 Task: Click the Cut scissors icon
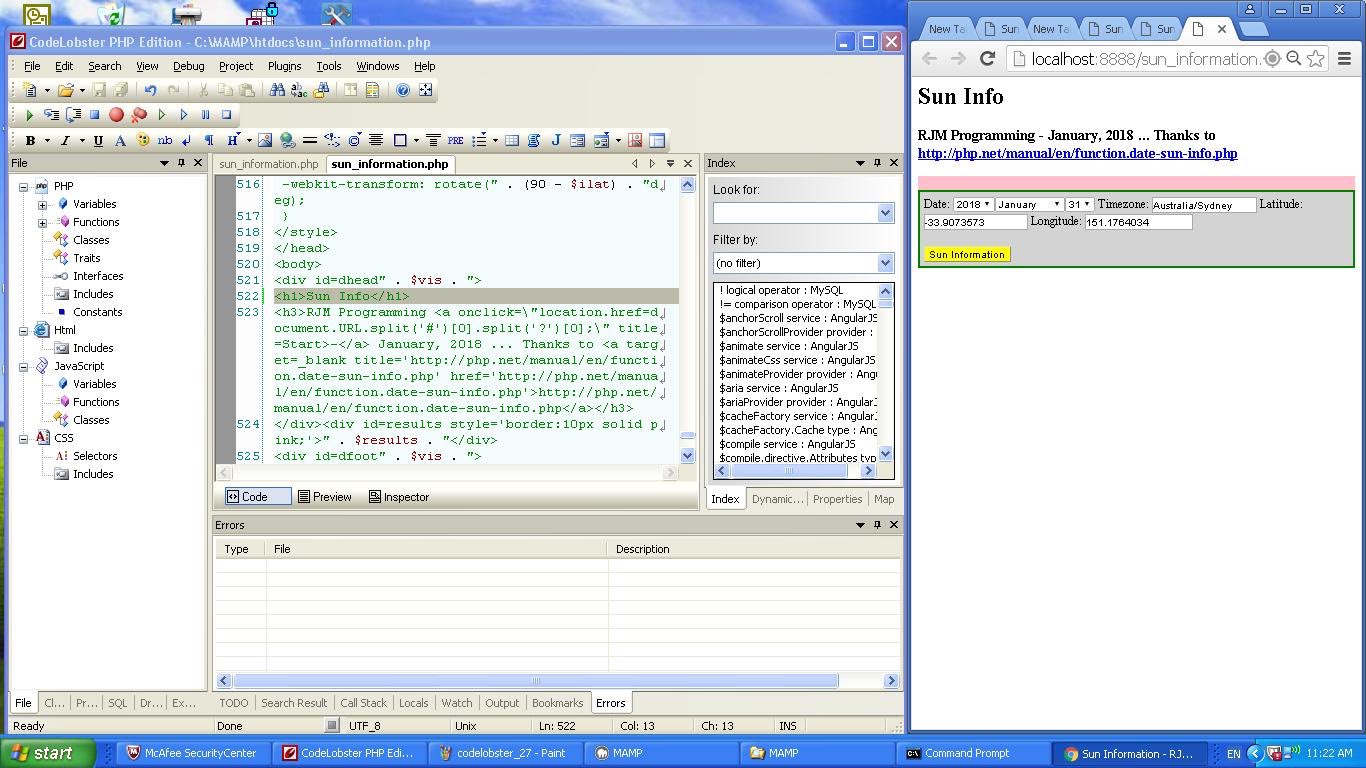pyautogui.click(x=204, y=90)
